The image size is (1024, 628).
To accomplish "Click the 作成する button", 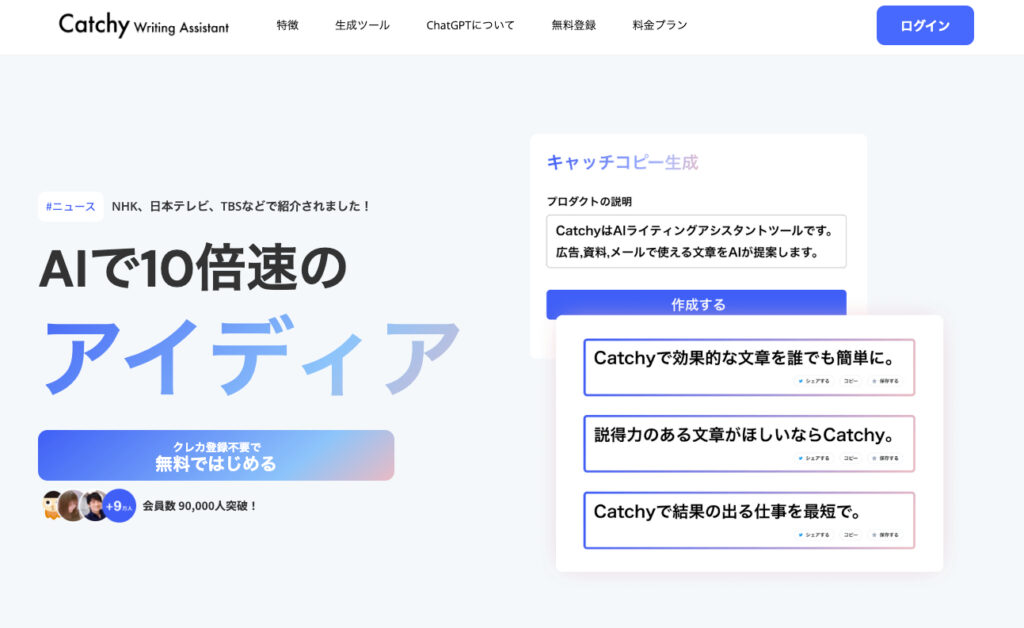I will 696,304.
